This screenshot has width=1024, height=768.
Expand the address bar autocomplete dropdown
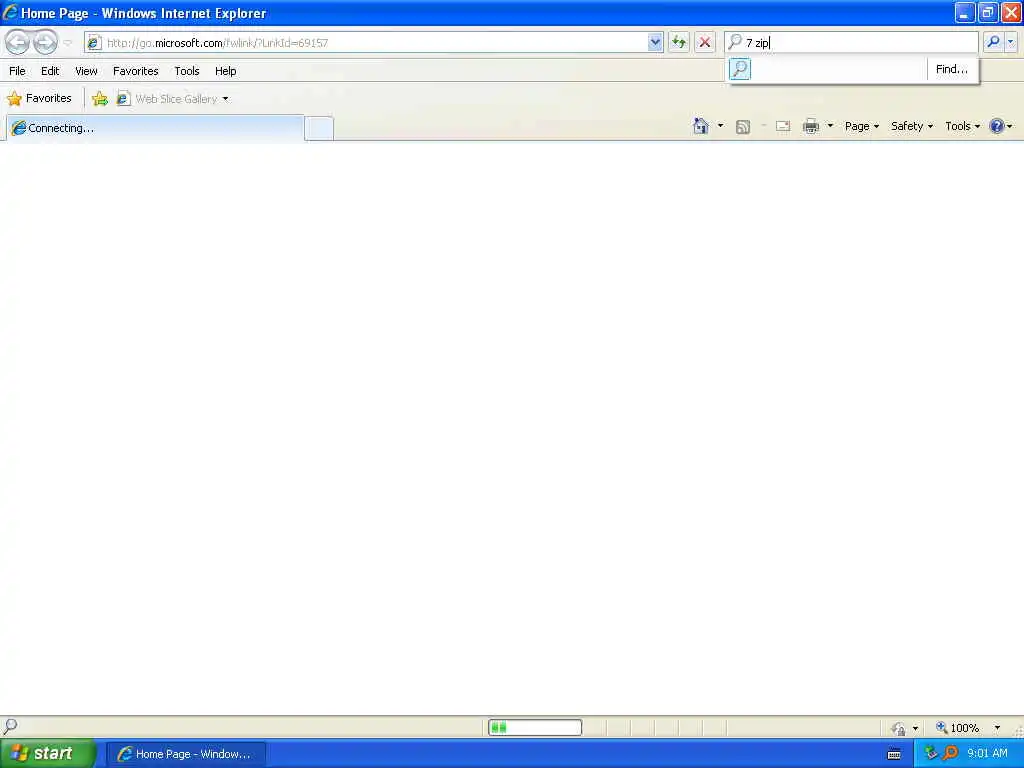(x=655, y=43)
